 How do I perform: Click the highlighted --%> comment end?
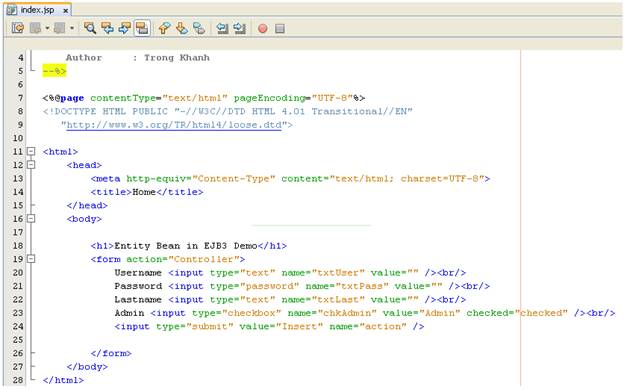pos(55,71)
